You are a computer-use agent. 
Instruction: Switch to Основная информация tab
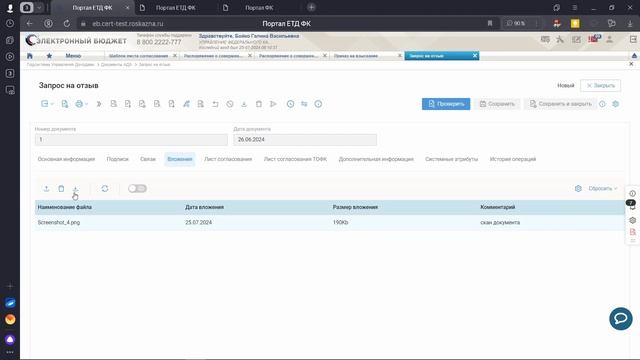click(x=66, y=159)
